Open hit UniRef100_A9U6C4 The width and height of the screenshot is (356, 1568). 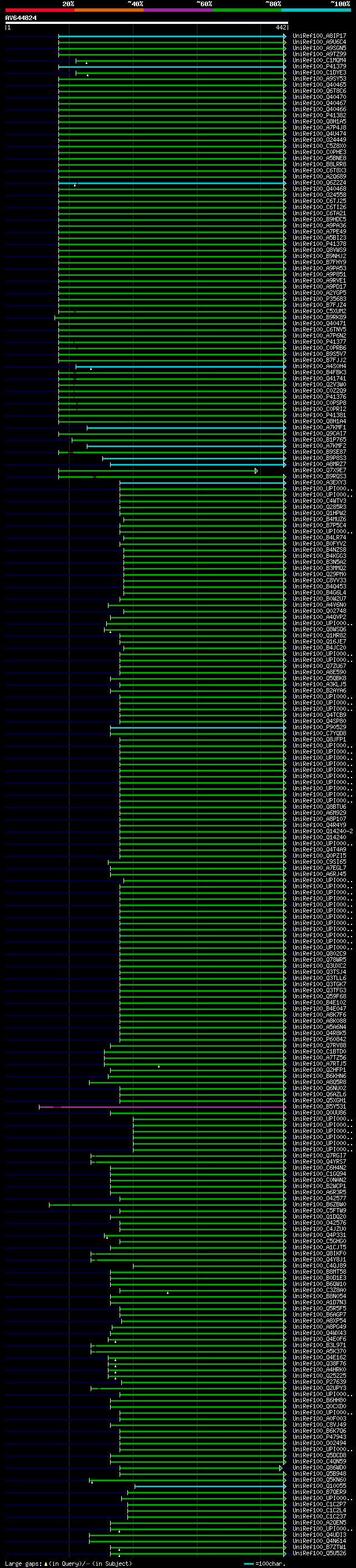click(x=319, y=43)
